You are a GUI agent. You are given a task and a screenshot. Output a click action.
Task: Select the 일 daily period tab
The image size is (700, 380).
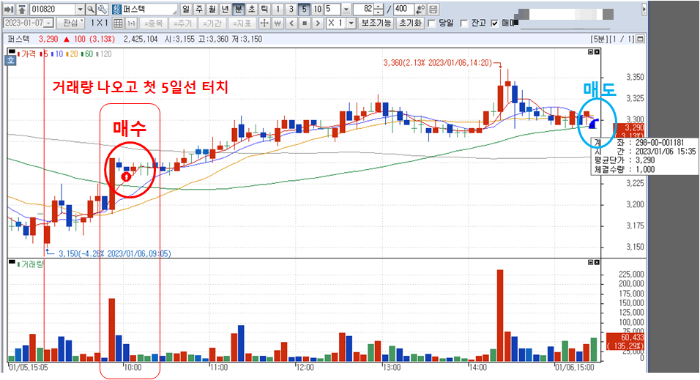coord(186,9)
